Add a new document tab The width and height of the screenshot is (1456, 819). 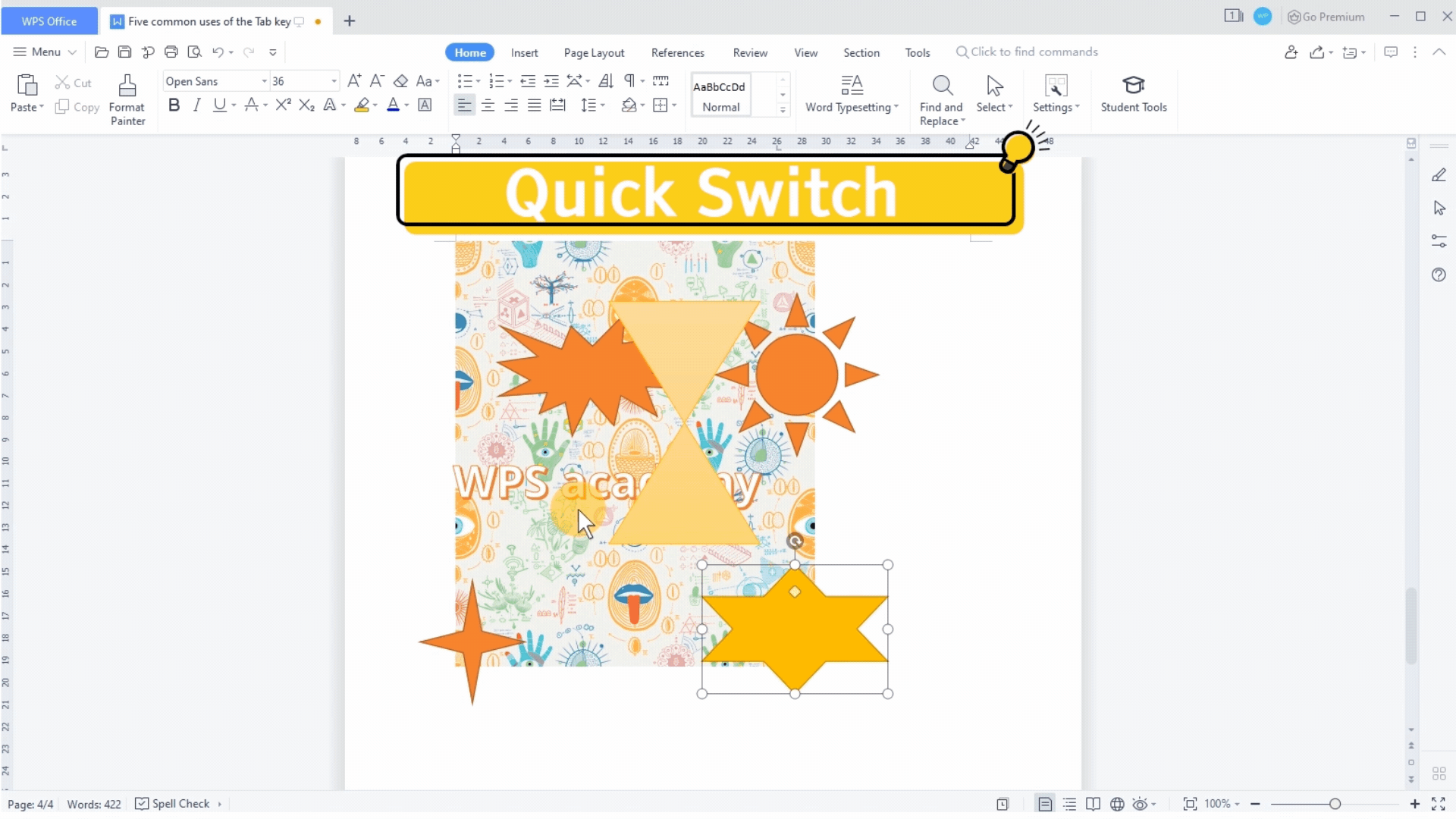350,21
